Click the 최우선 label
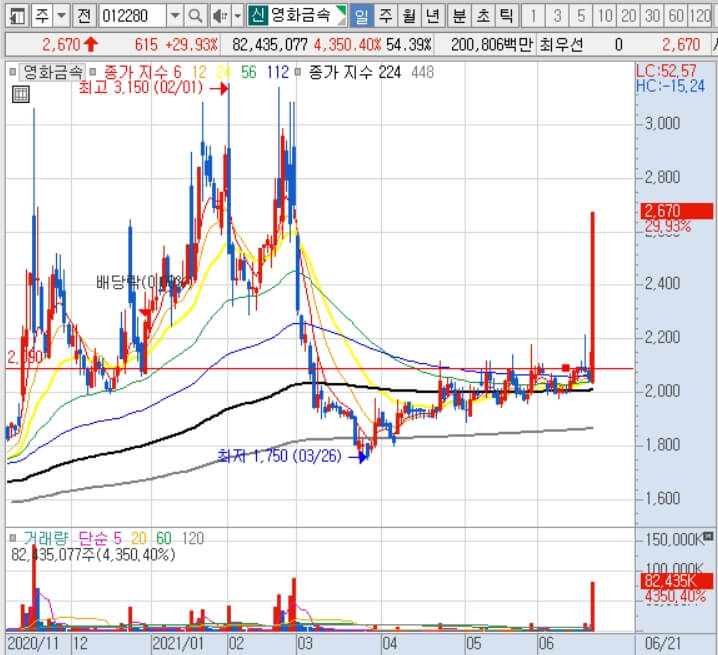The width and height of the screenshot is (718, 655). click(560, 45)
